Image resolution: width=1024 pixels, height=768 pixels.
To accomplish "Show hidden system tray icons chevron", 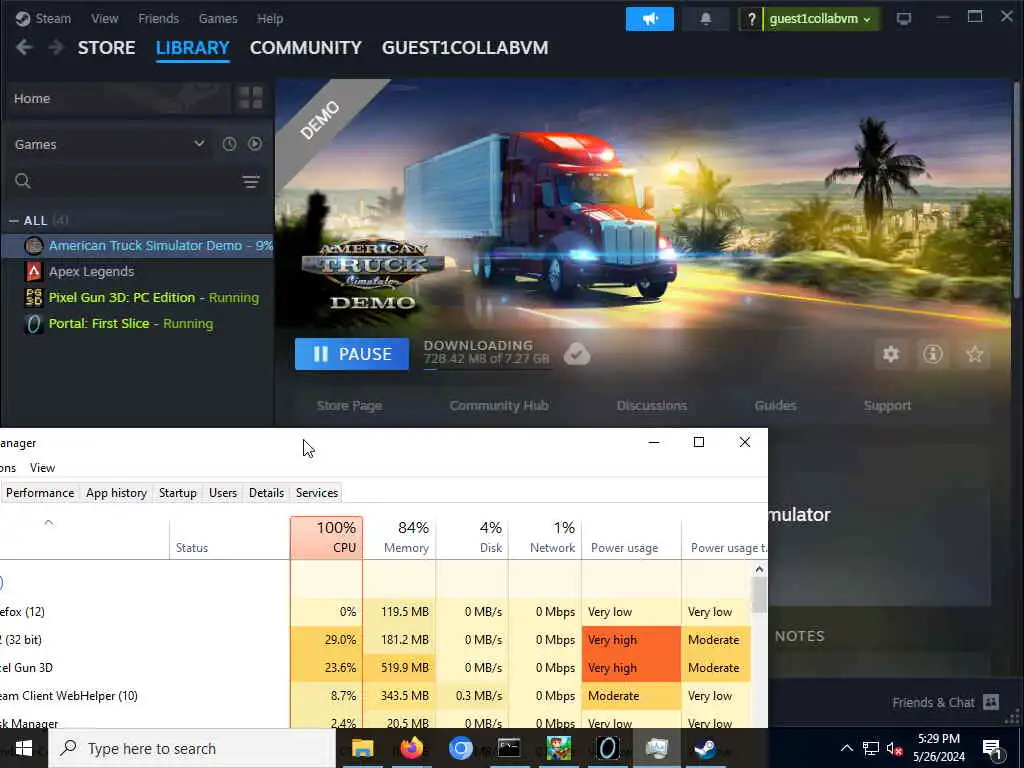I will coord(846,748).
